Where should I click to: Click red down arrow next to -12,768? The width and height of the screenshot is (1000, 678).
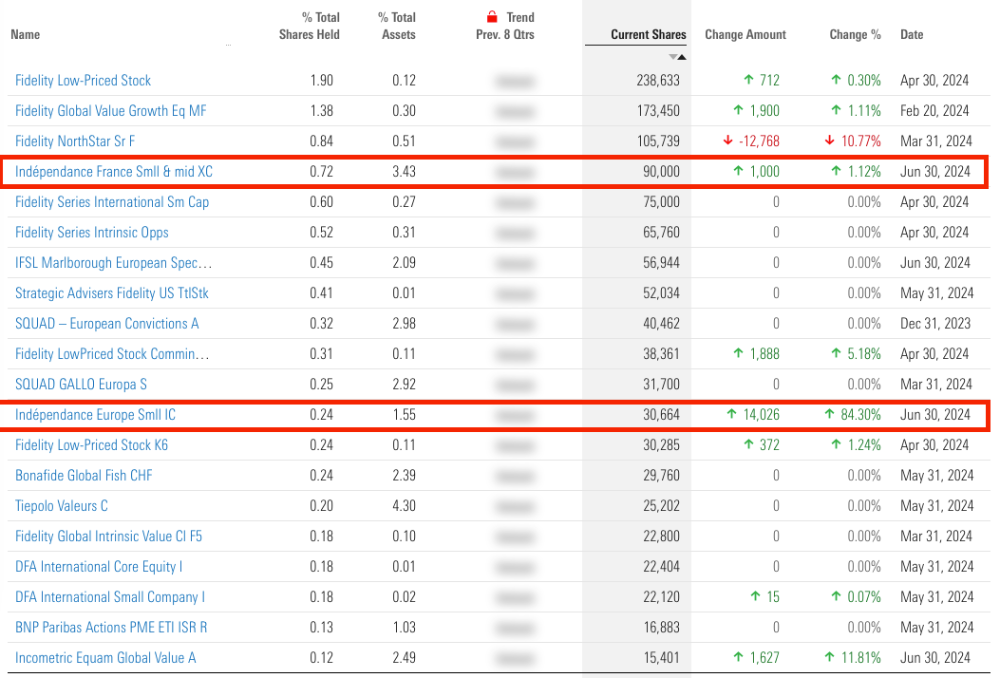(727, 141)
